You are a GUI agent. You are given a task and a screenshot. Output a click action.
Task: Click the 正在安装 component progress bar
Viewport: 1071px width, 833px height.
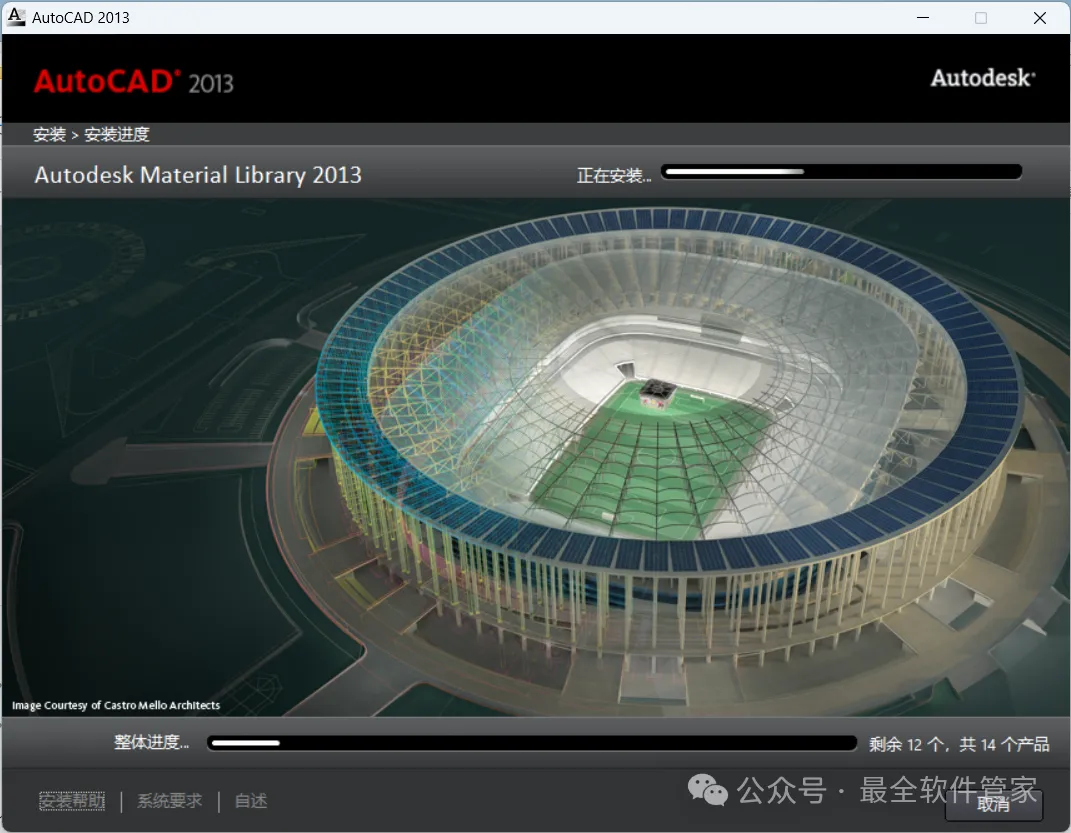tap(842, 172)
